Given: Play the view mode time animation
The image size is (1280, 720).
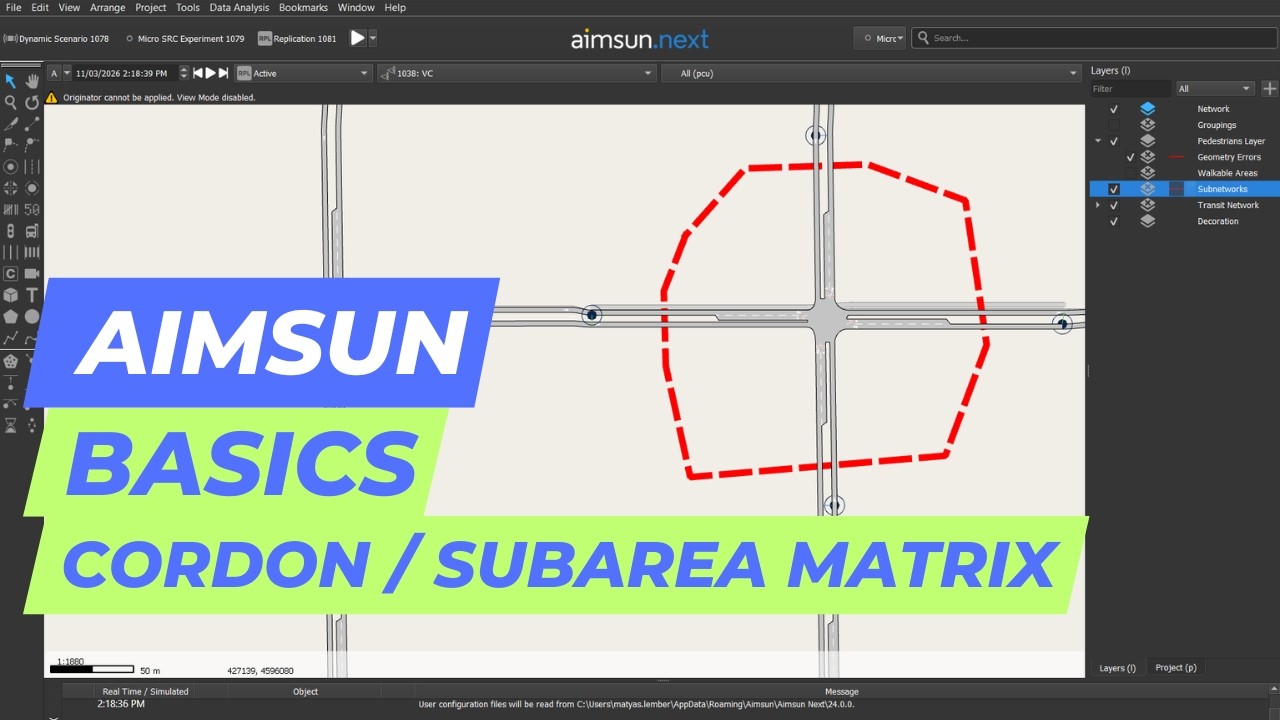Looking at the screenshot, I should [x=211, y=73].
